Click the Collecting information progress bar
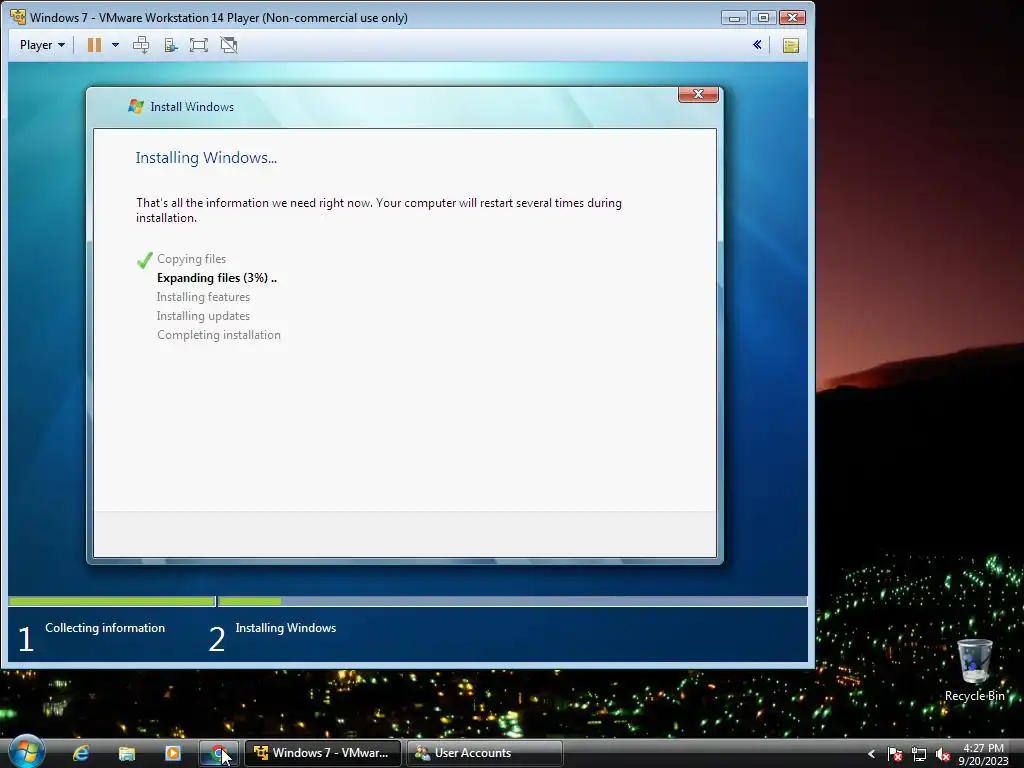This screenshot has width=1024, height=768. (112, 601)
